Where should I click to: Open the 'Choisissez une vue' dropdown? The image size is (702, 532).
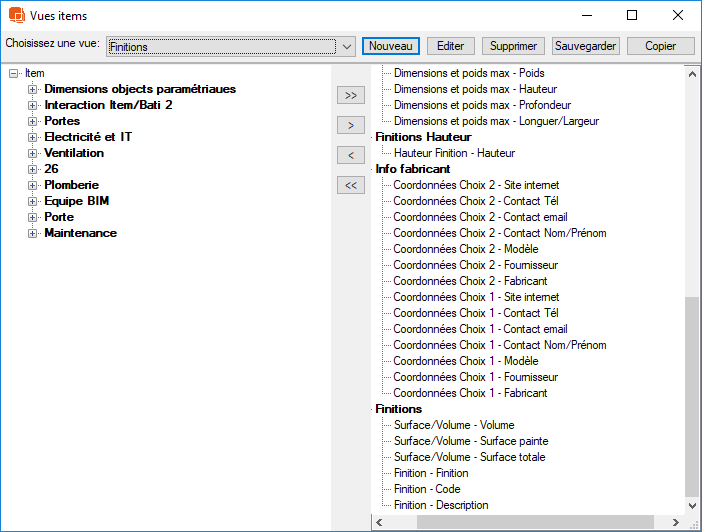(x=346, y=47)
